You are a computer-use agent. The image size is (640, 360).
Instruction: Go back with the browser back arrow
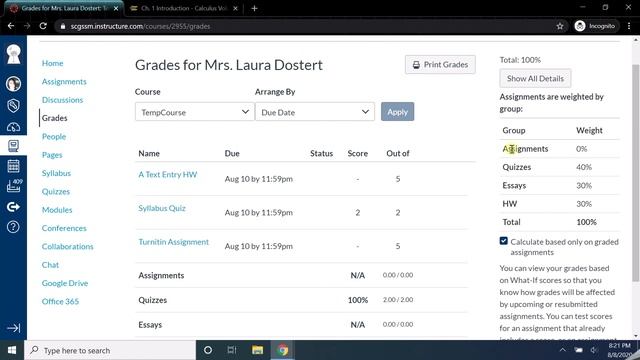[11, 26]
